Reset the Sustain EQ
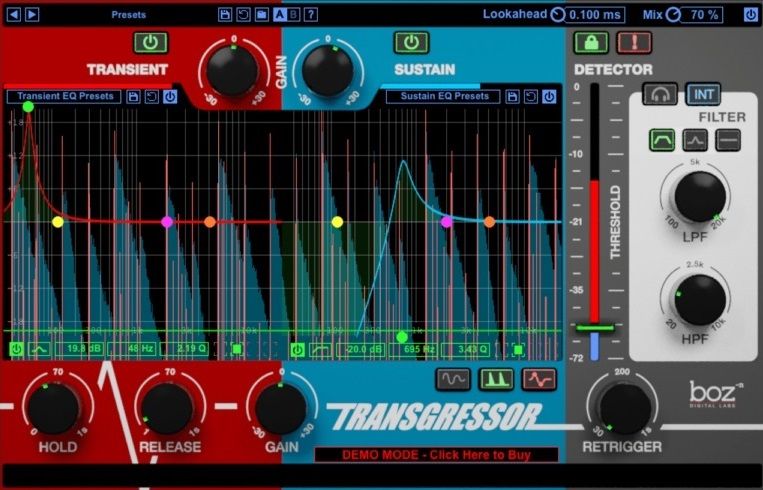This screenshot has width=763, height=490. [530, 96]
